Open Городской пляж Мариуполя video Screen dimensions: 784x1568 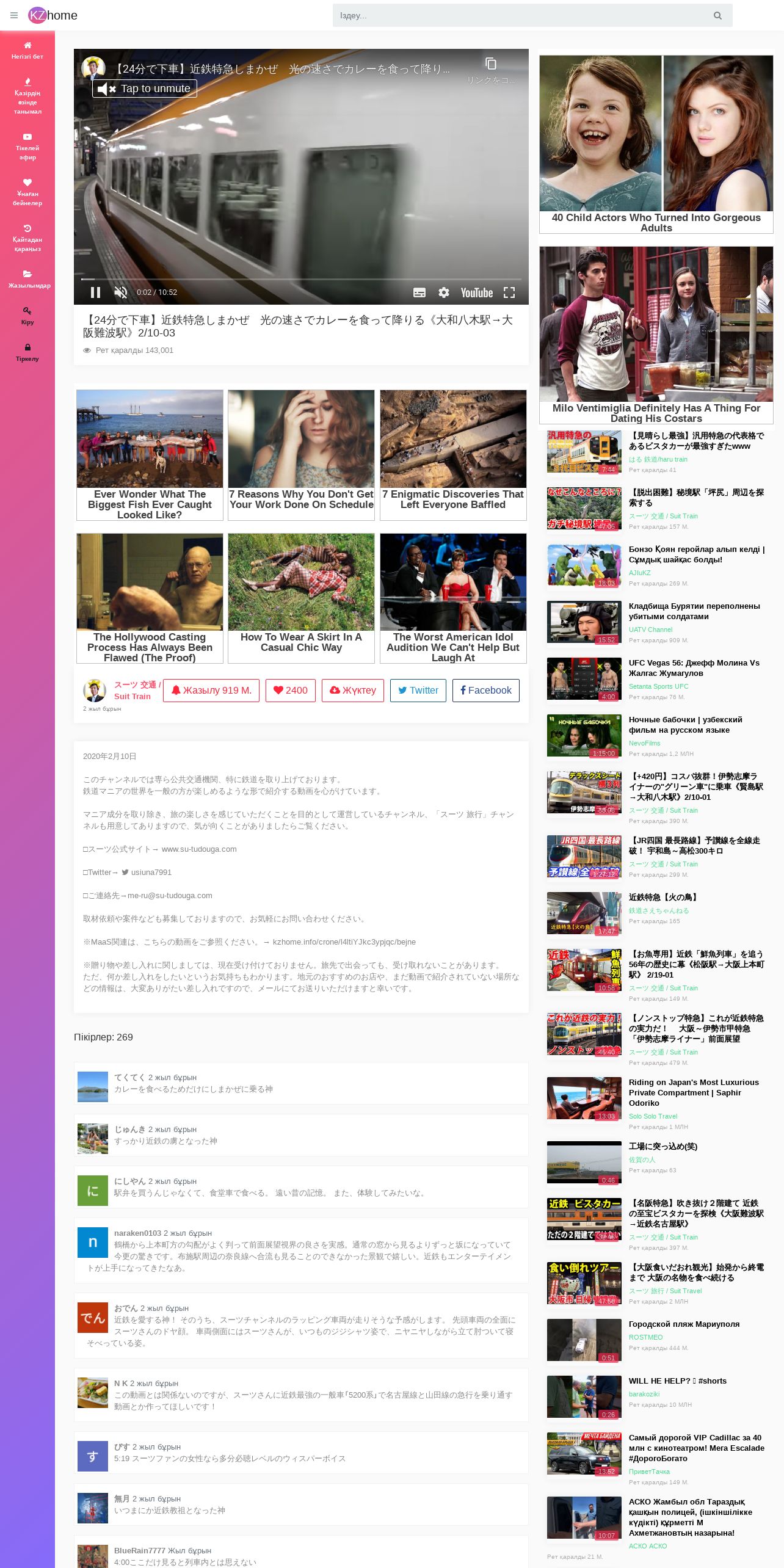coord(684,1324)
